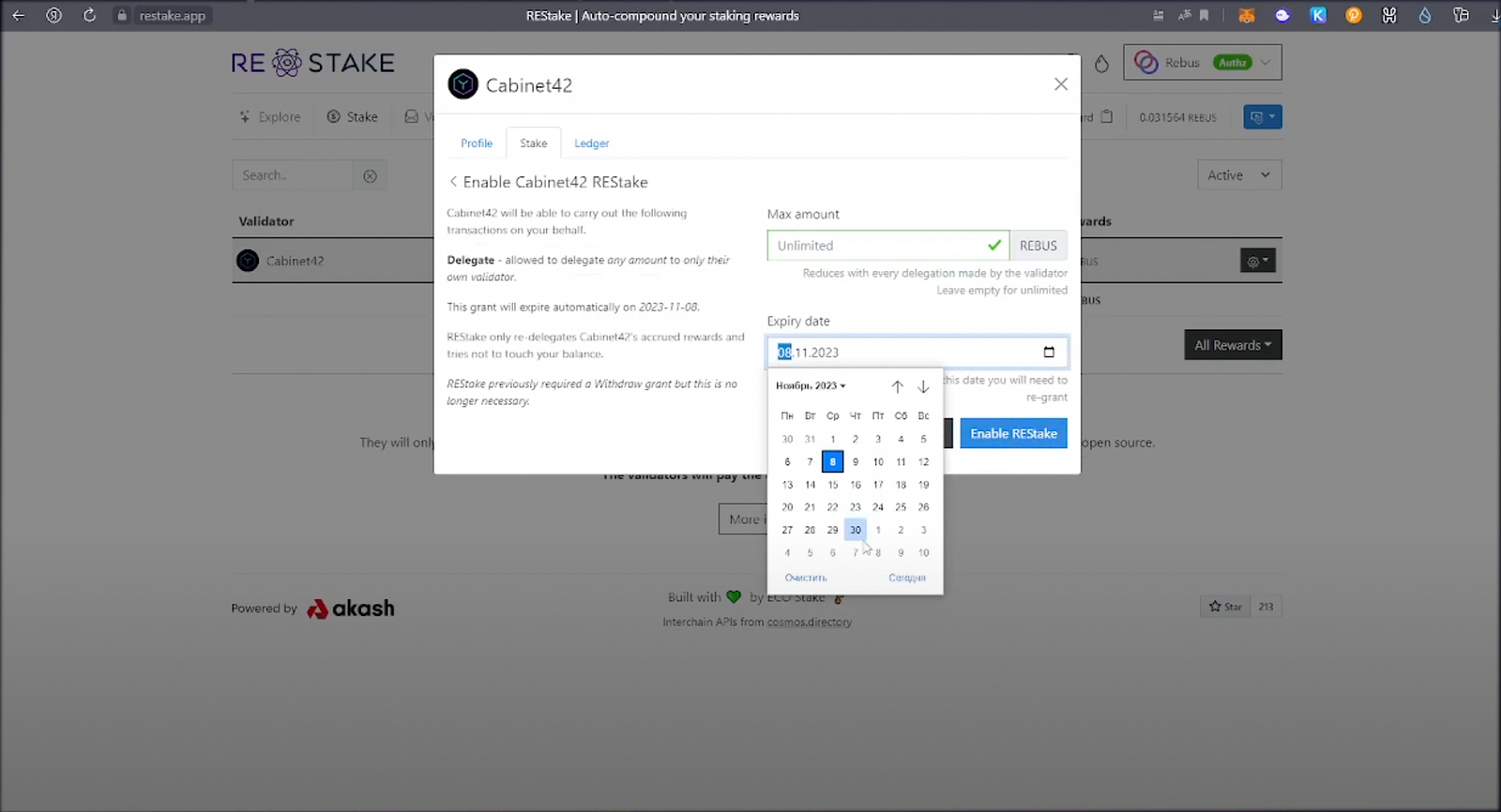Image resolution: width=1501 pixels, height=812 pixels.
Task: Open the purple chat-bubble extension
Action: pyautogui.click(x=1282, y=15)
